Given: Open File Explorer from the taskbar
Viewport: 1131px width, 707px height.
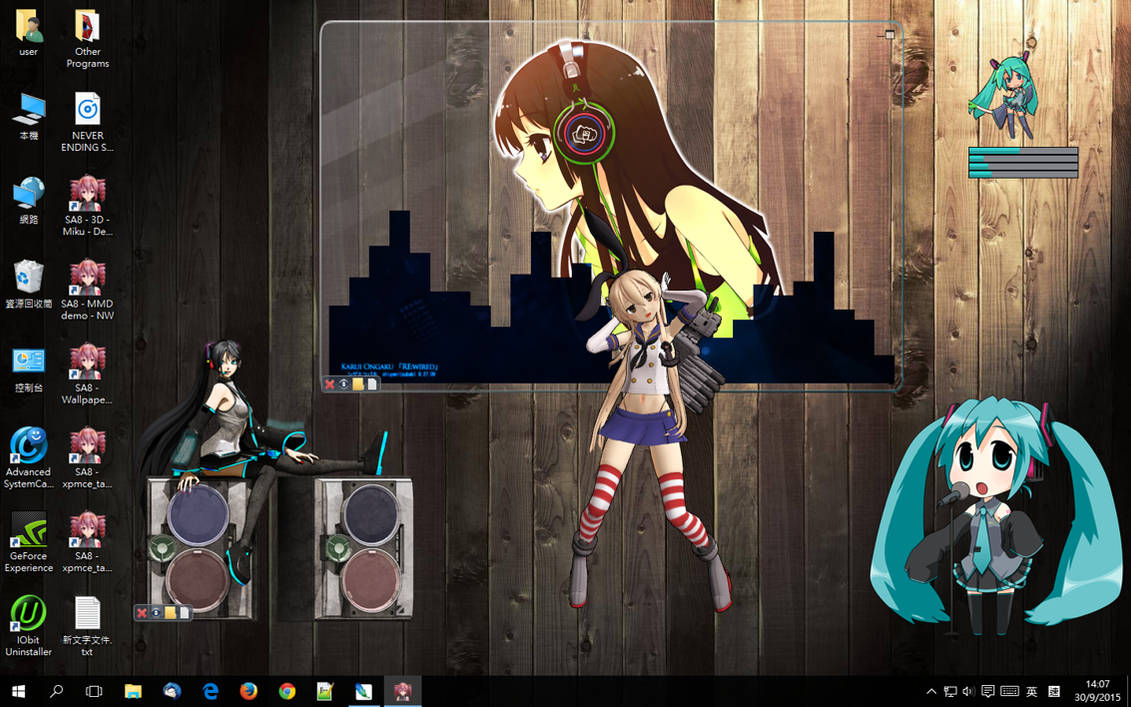Looking at the screenshot, I should pos(133,691).
